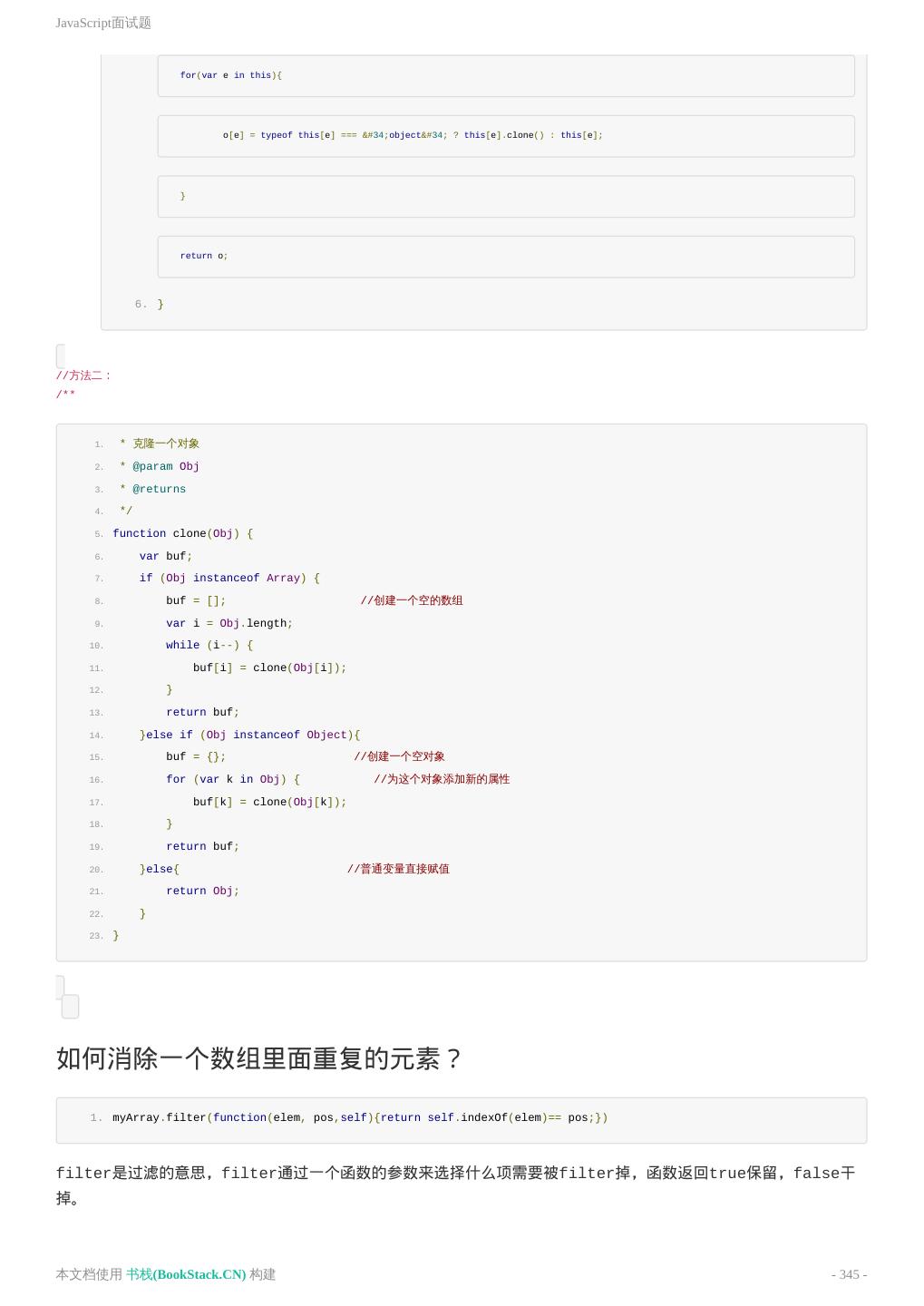Click the typeof this[e] code line
This screenshot has width=924, height=1306.
(x=413, y=136)
